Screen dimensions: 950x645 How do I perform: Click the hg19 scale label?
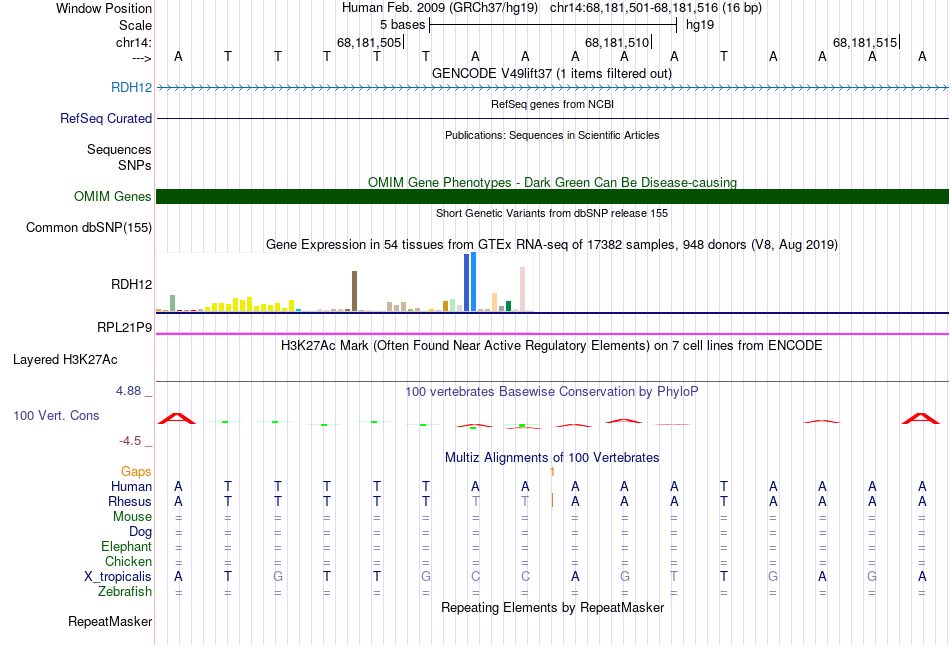[x=700, y=25]
